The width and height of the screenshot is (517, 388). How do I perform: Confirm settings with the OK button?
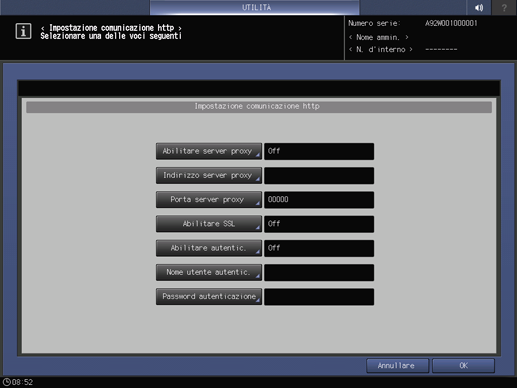463,366
